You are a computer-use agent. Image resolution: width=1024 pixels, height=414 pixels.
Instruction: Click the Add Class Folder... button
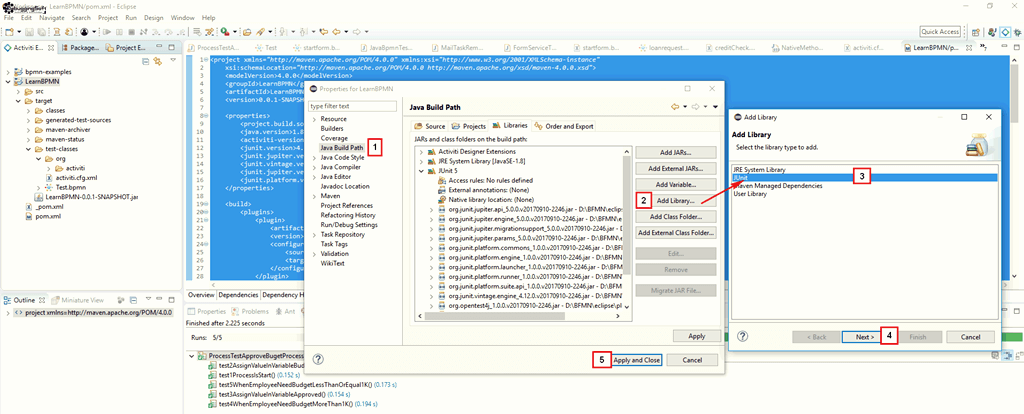676,216
